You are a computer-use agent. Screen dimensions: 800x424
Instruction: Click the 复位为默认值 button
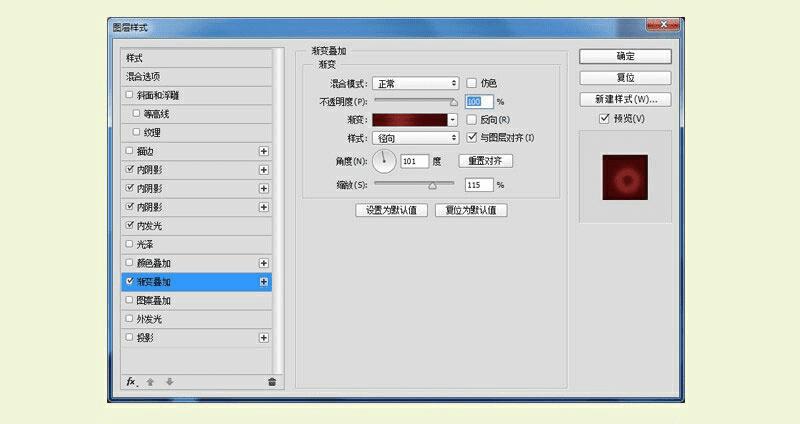[471, 210]
